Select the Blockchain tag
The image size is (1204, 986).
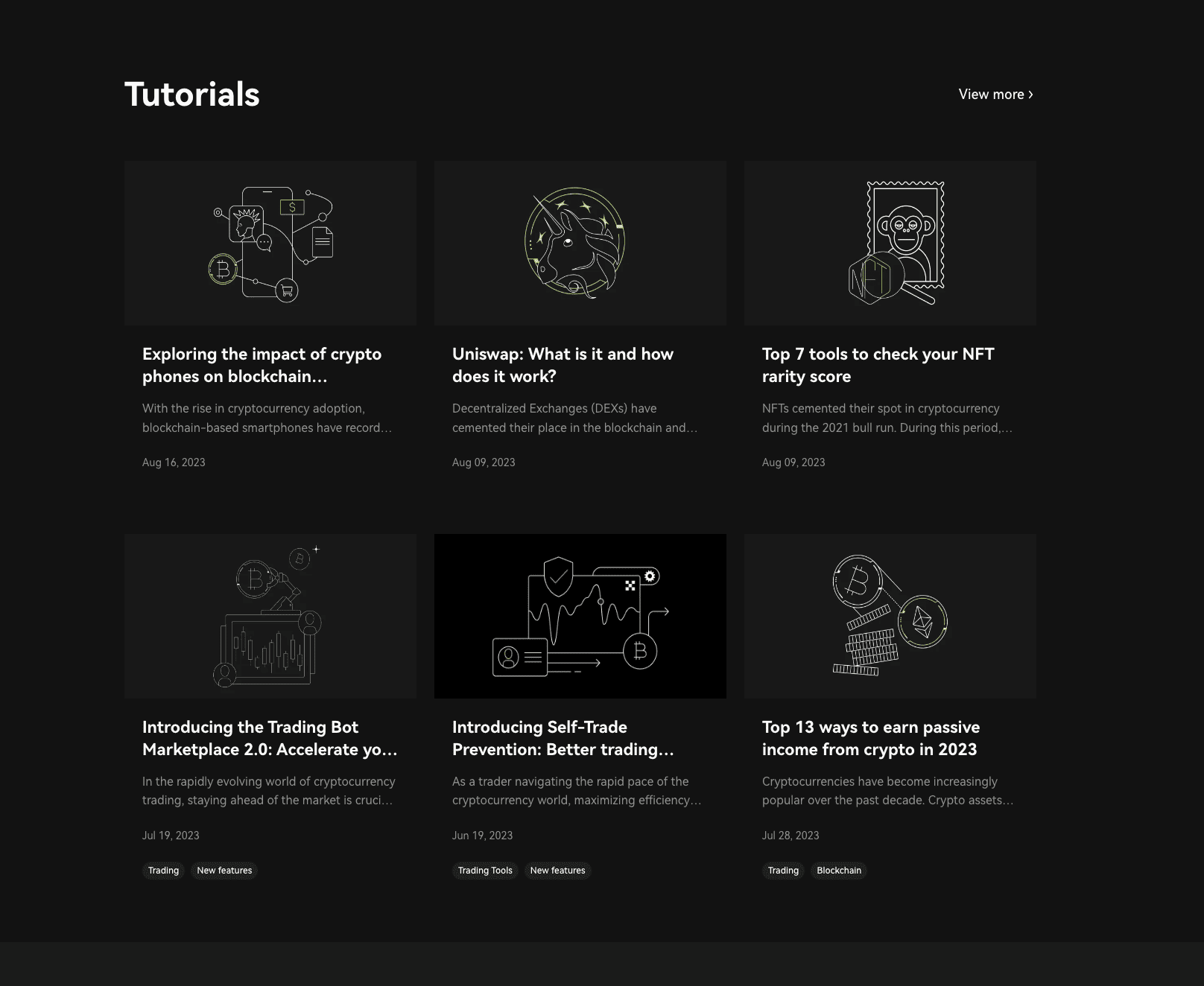839,871
